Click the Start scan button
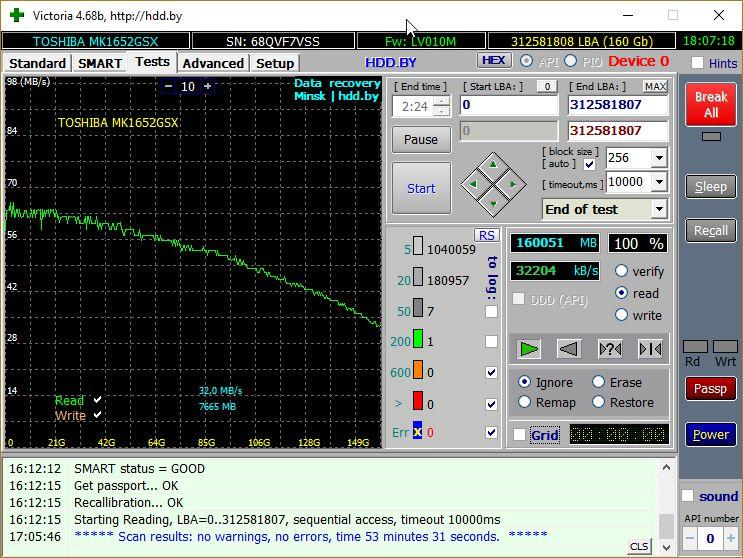The height and width of the screenshot is (558, 743). pos(421,188)
